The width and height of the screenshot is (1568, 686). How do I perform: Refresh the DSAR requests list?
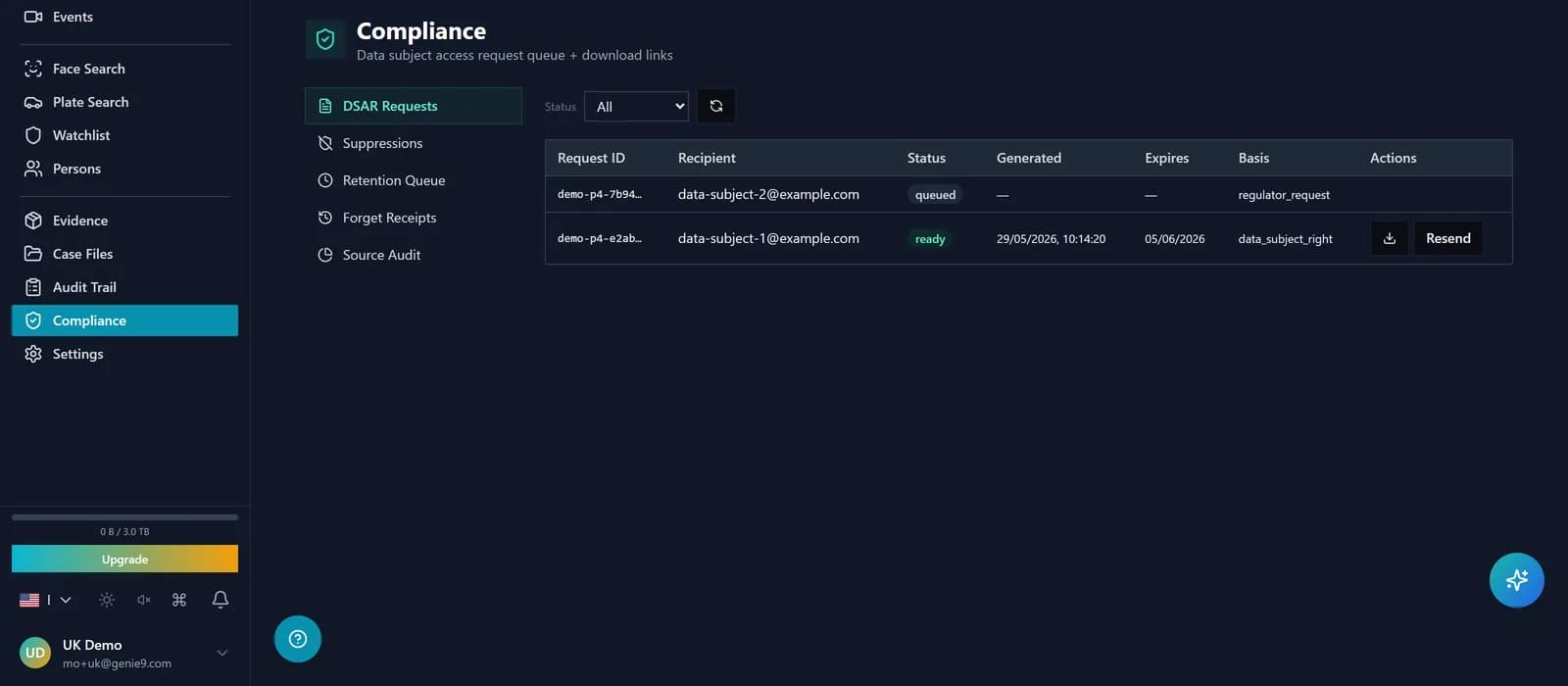716,106
